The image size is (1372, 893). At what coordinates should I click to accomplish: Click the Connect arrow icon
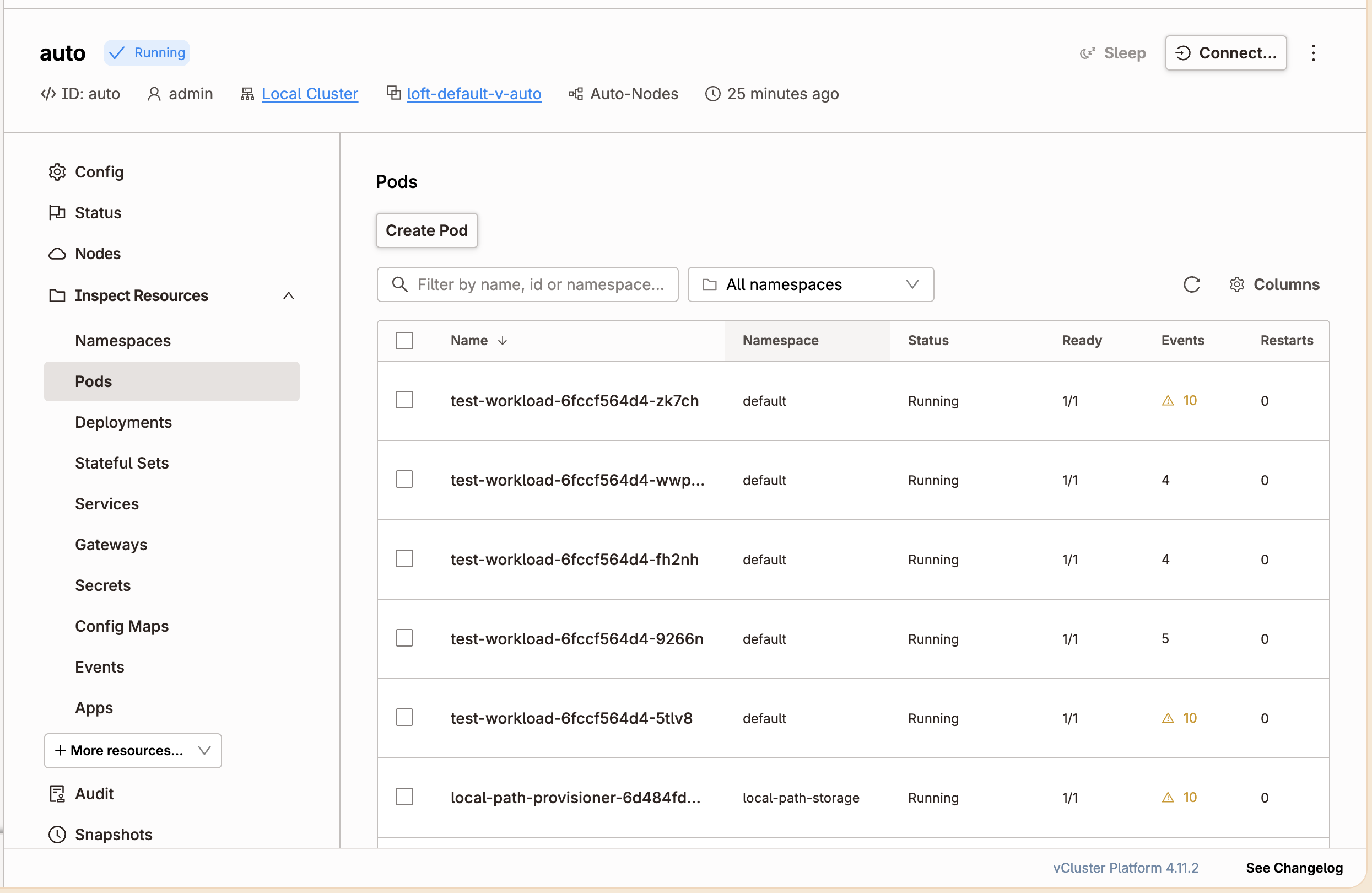1183,53
